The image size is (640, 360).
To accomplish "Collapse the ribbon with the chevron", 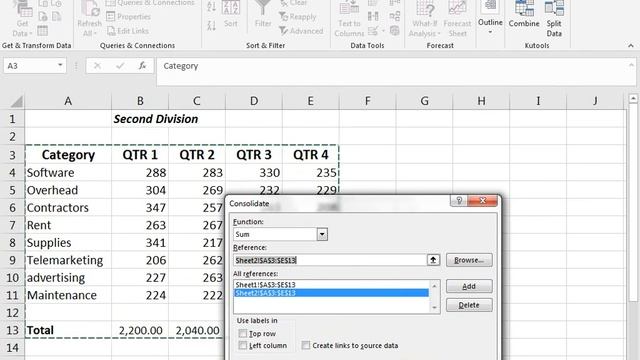I will tap(631, 45).
